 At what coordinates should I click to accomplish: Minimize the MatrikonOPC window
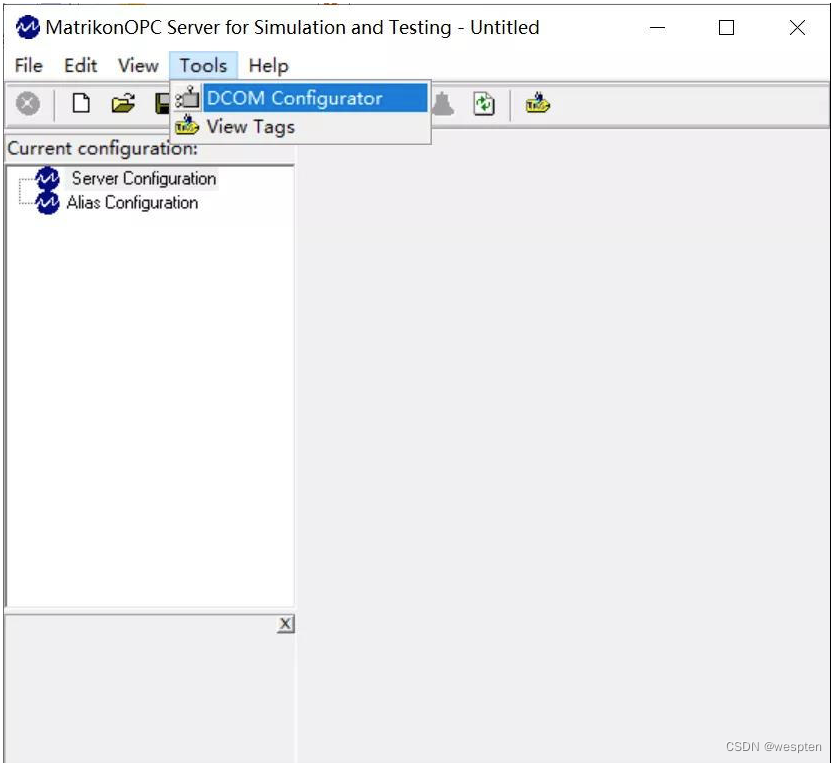click(x=658, y=27)
